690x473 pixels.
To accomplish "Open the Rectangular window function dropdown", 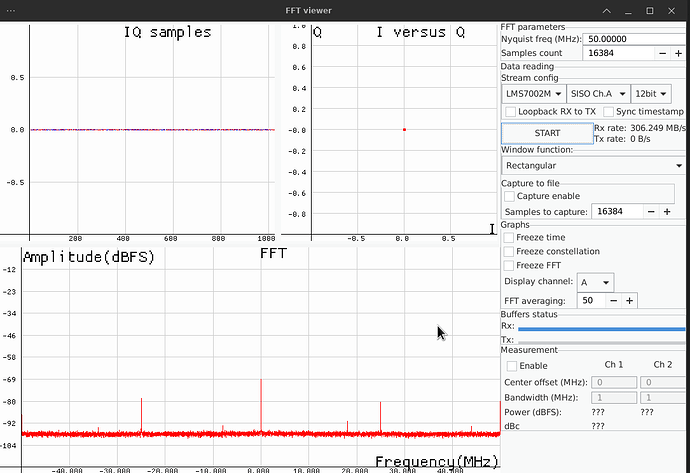I will (x=593, y=165).
